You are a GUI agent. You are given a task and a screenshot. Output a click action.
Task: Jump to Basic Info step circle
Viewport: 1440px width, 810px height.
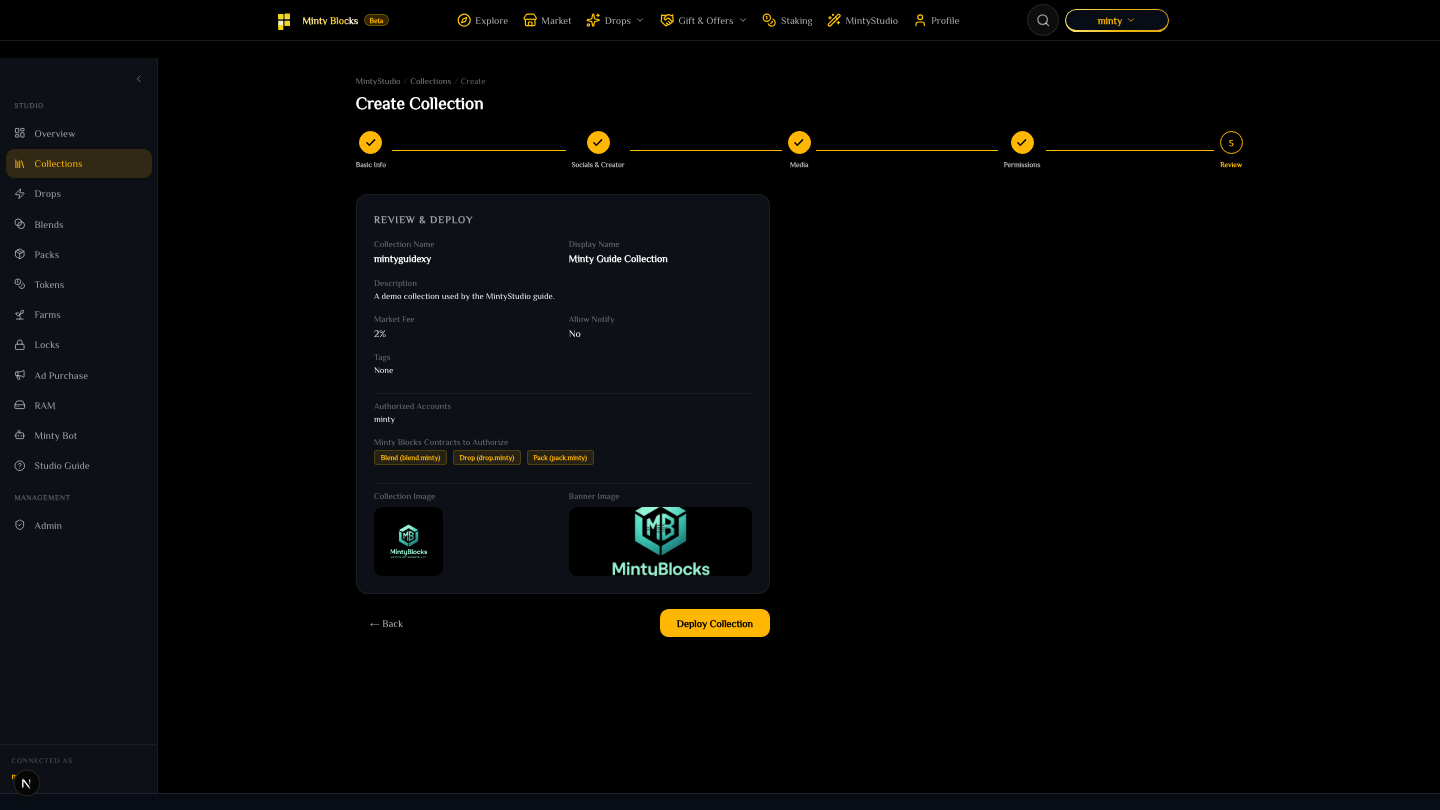(370, 142)
